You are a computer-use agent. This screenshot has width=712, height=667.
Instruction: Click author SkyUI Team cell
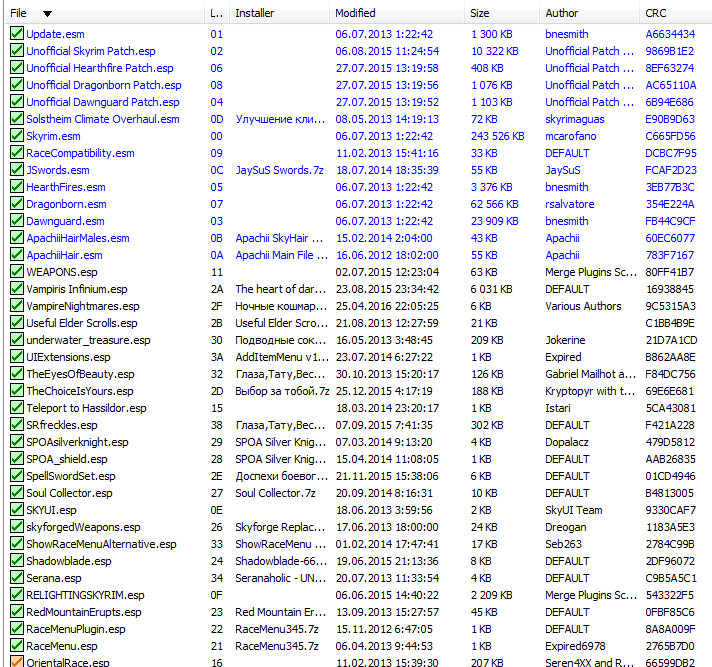pyautogui.click(x=574, y=510)
